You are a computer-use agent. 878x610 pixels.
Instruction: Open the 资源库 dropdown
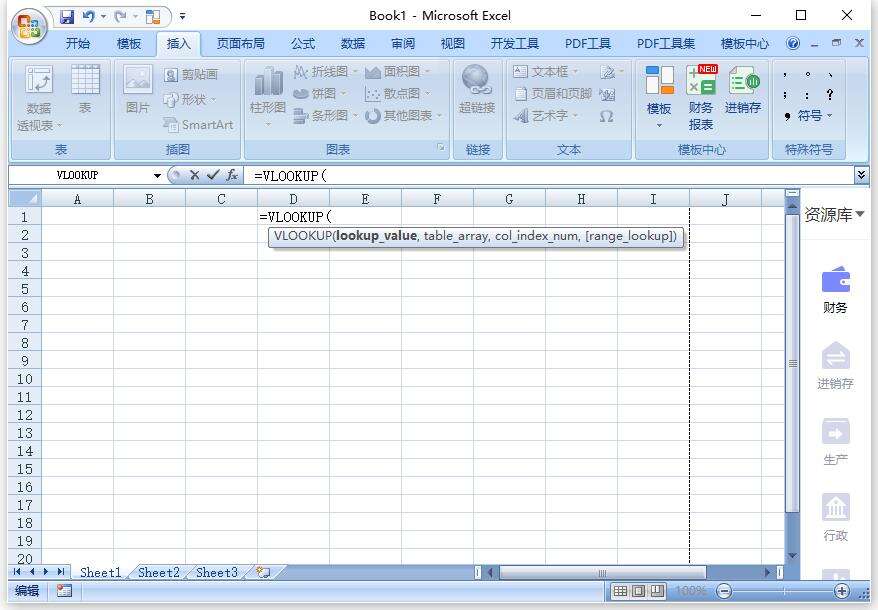pos(834,214)
